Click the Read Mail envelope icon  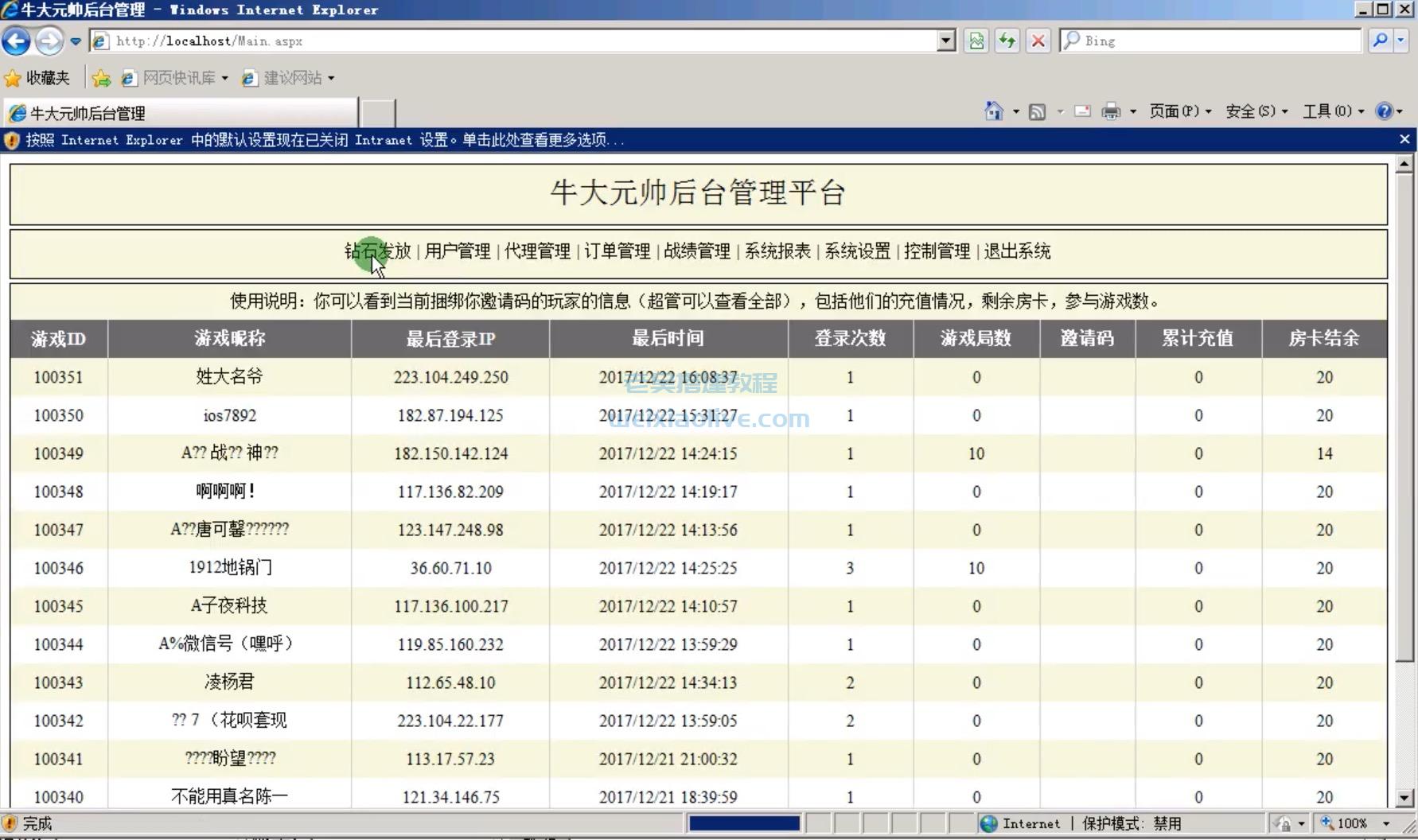(x=1082, y=111)
